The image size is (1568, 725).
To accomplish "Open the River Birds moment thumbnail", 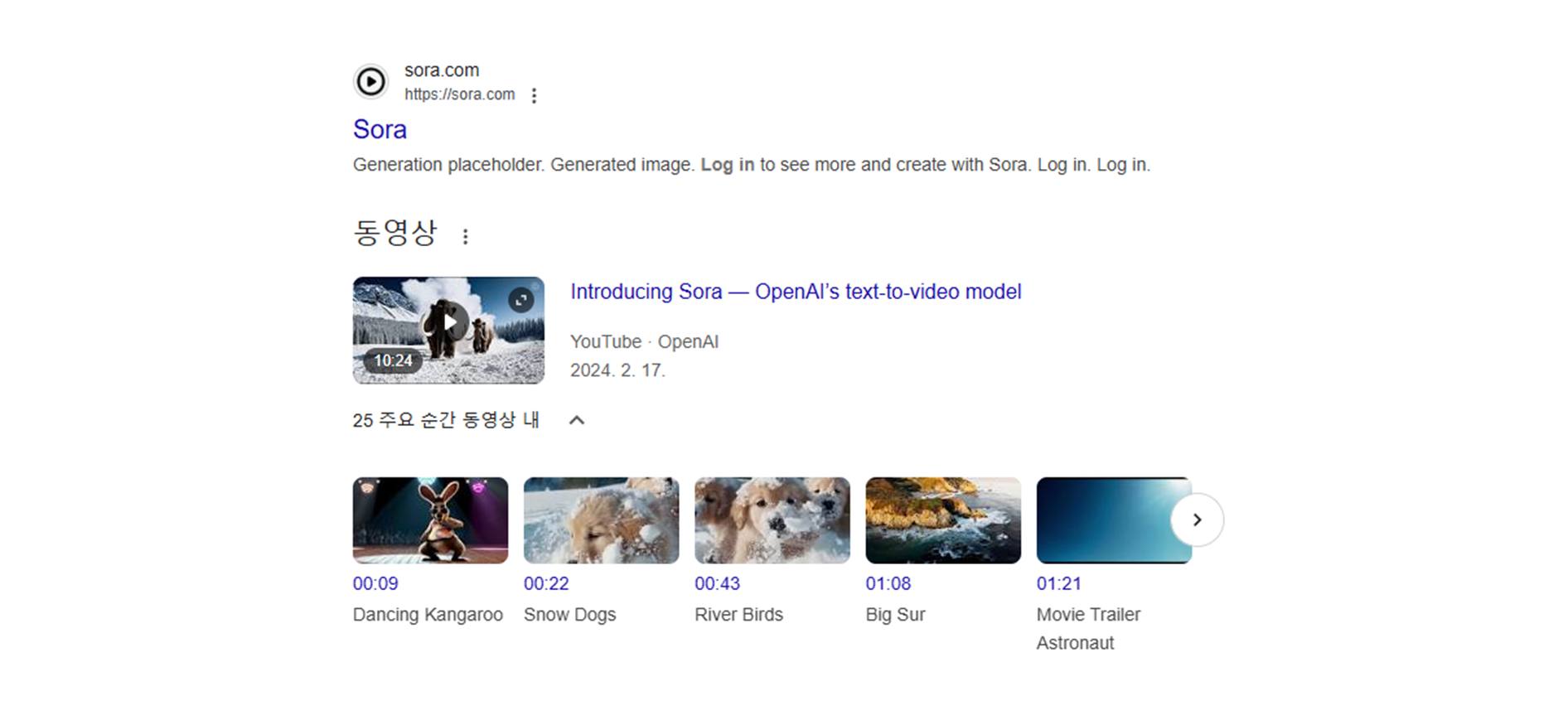I will pyautogui.click(x=772, y=520).
